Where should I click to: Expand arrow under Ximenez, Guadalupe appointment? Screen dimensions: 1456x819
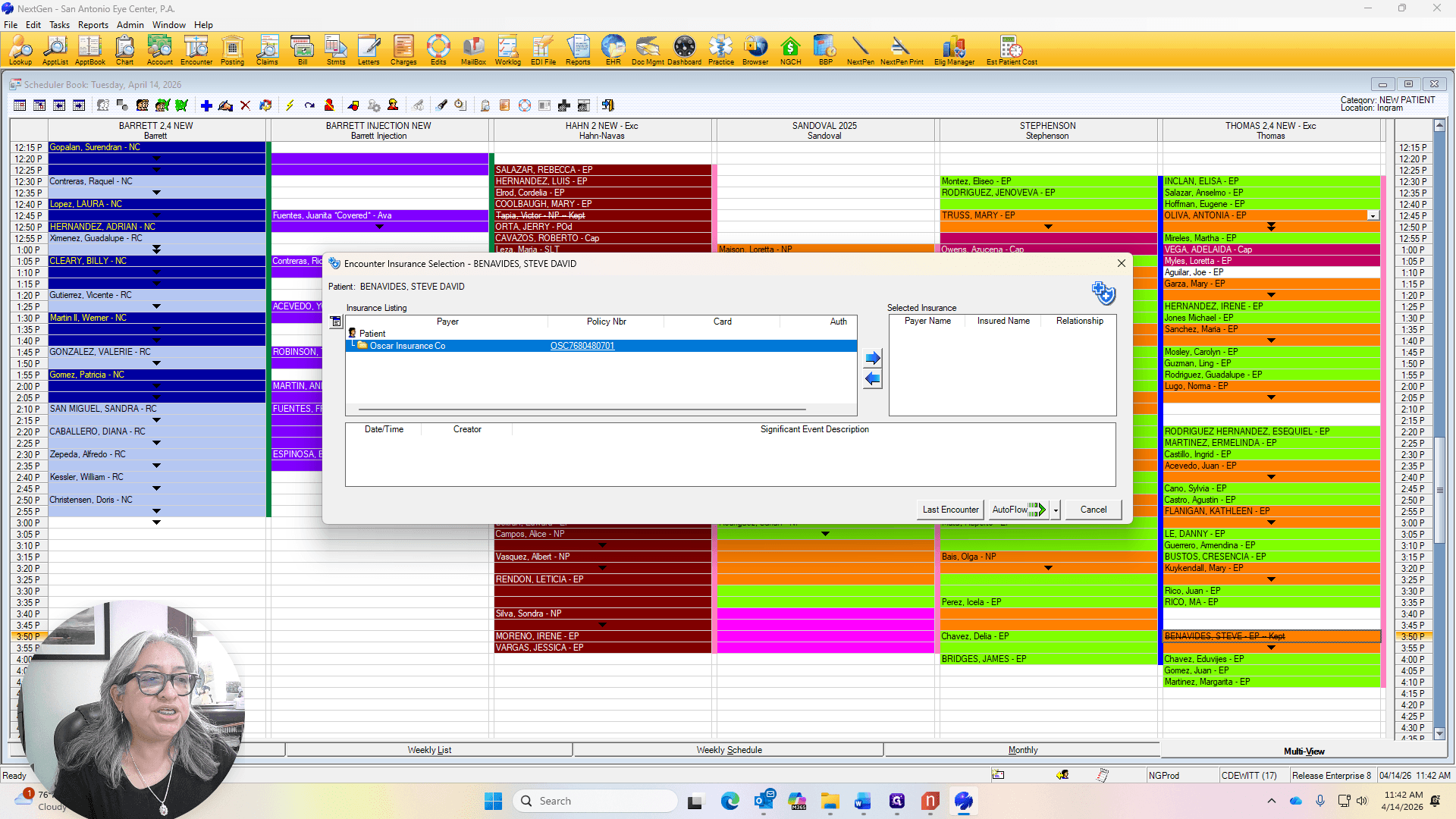pyautogui.click(x=156, y=249)
